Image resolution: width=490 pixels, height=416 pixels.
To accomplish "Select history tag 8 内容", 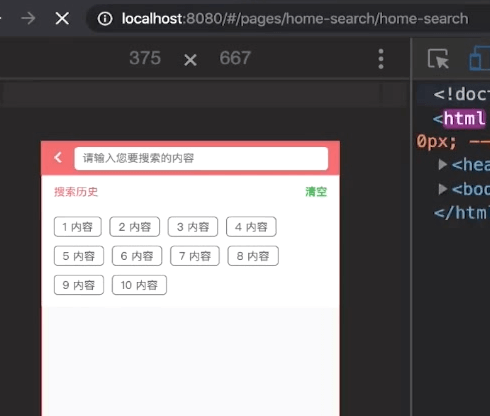I will (x=253, y=256).
